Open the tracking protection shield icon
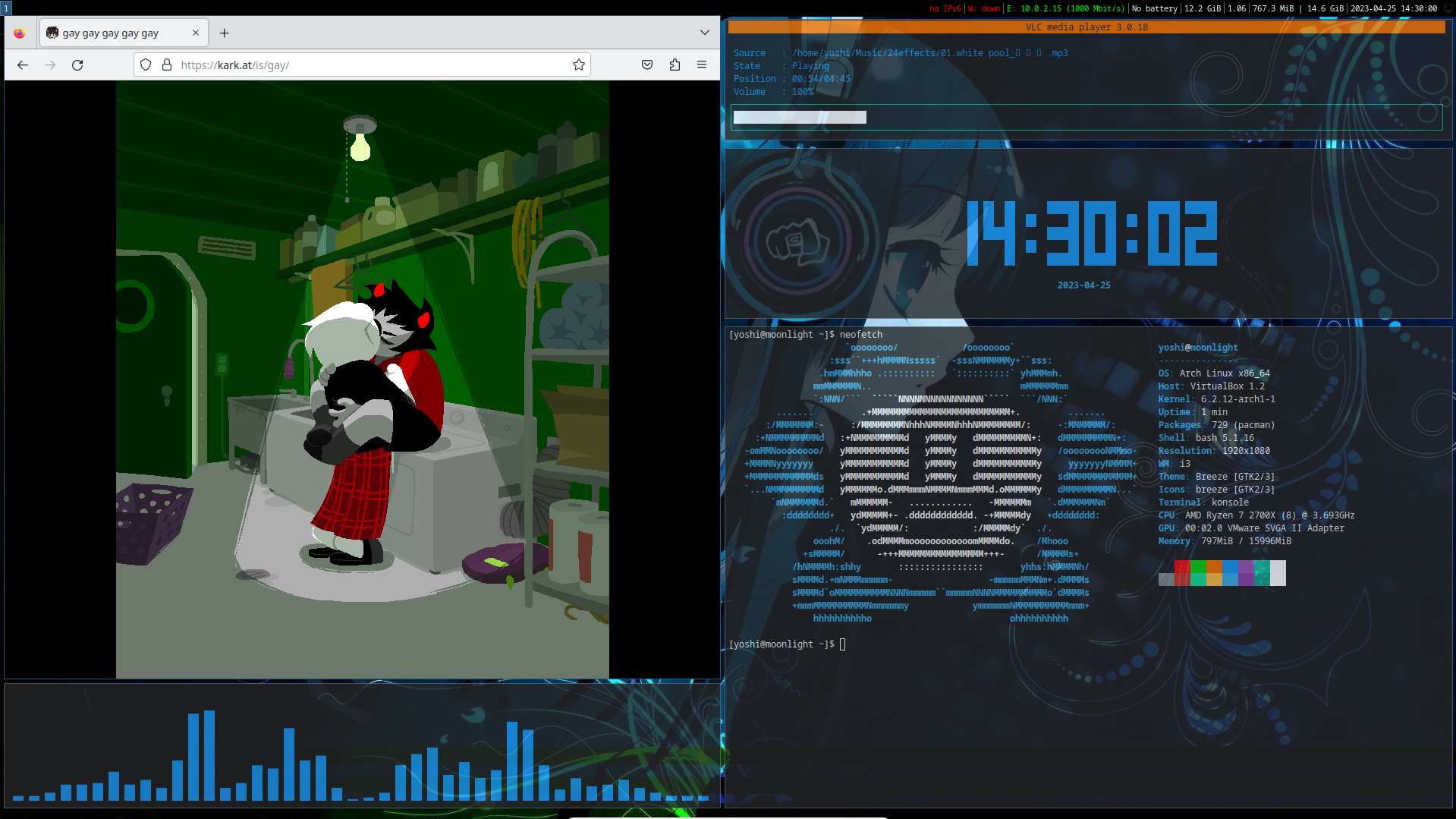1456x819 pixels. click(x=146, y=65)
